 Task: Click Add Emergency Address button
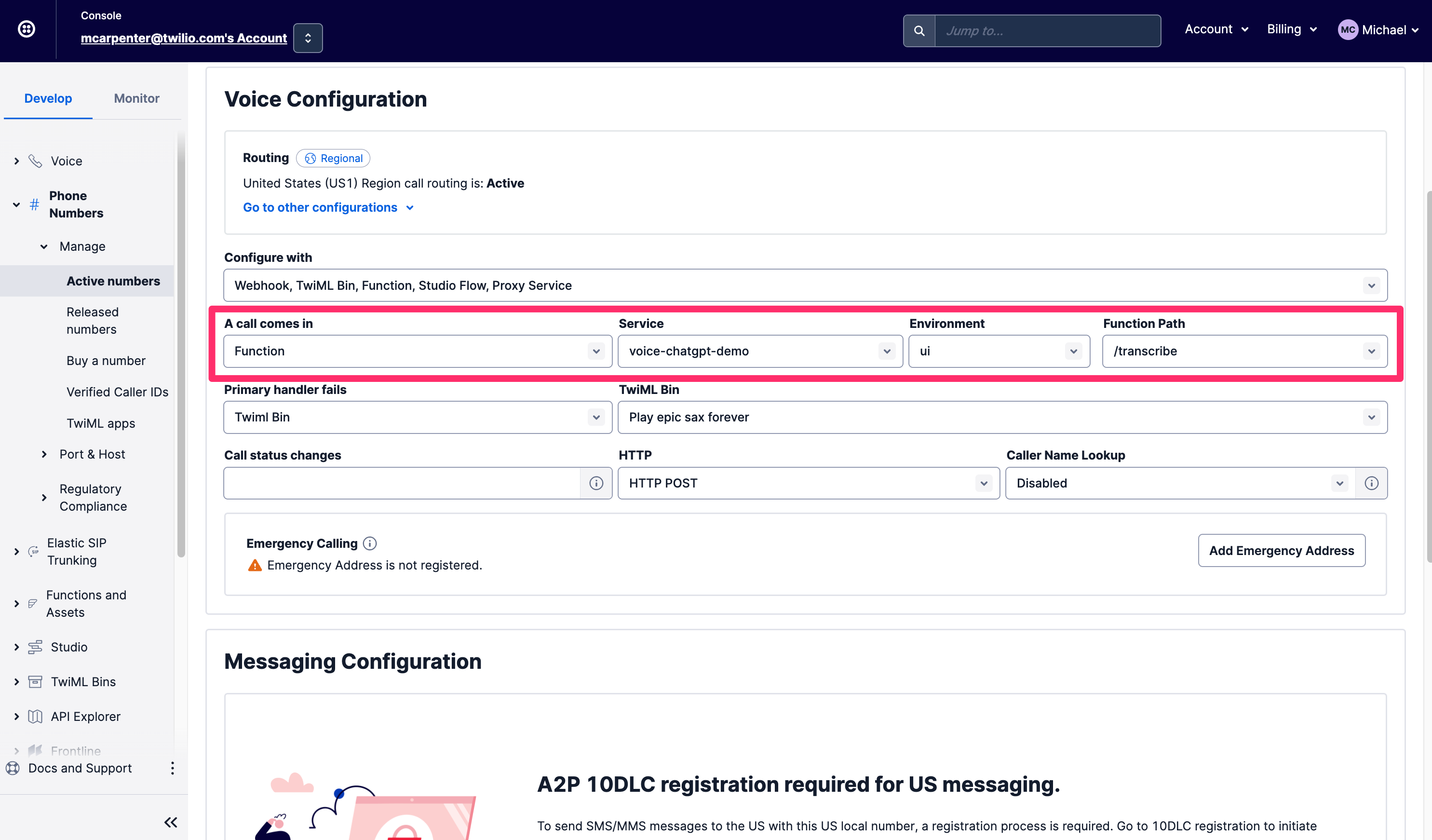coord(1282,550)
